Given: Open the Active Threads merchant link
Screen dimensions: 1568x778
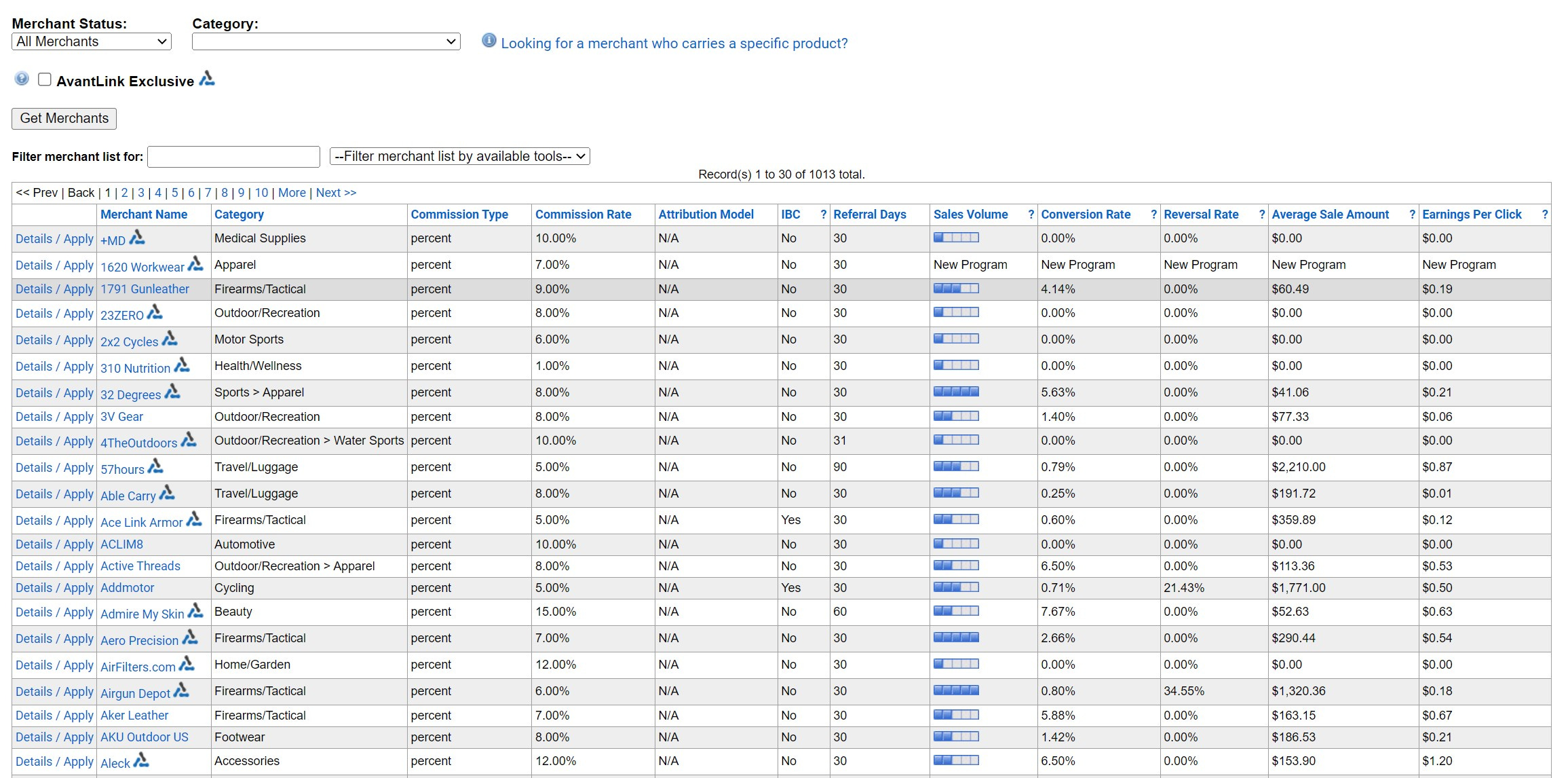Looking at the screenshot, I should (140, 566).
